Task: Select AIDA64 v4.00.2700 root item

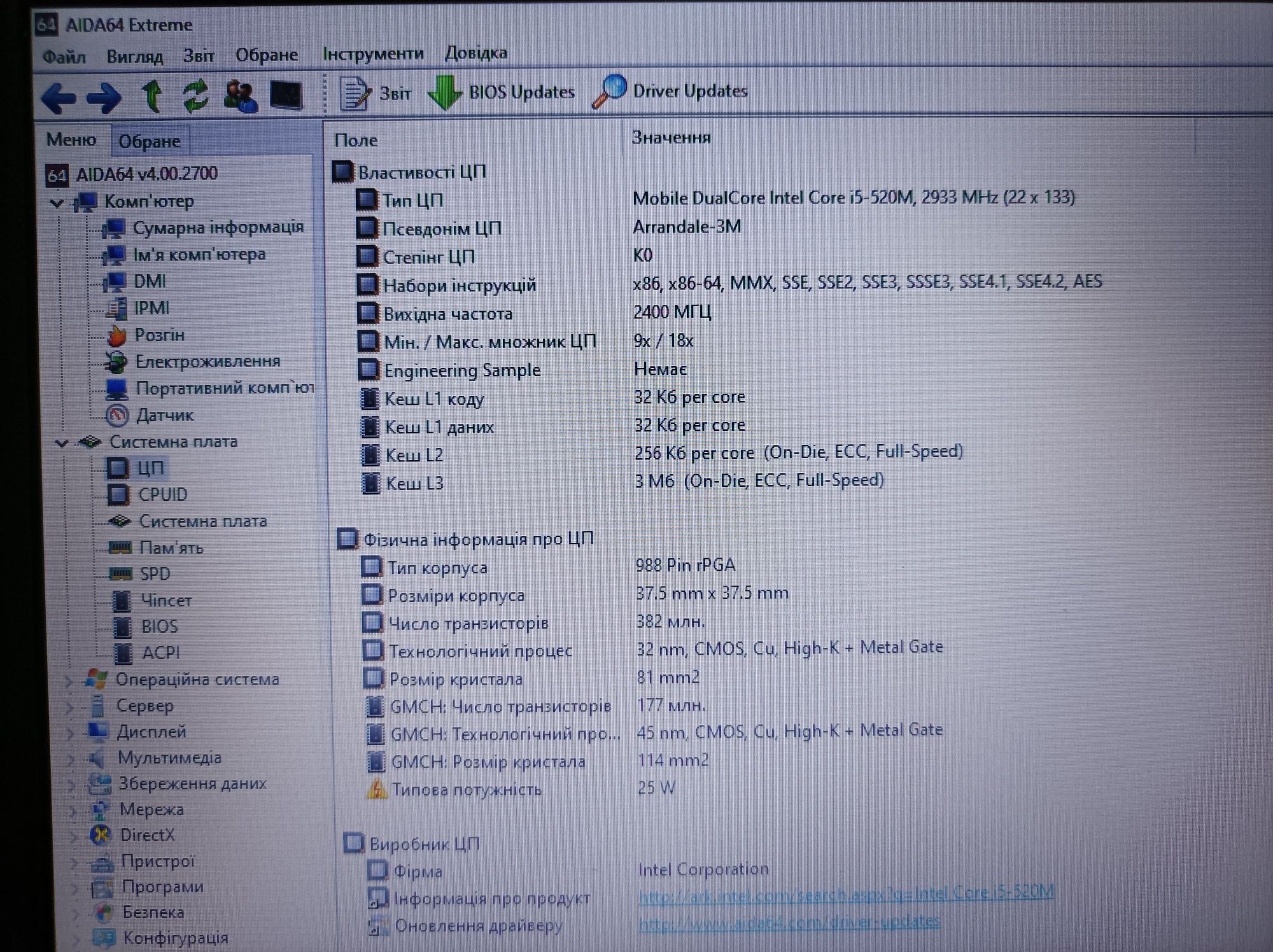Action: click(132, 174)
